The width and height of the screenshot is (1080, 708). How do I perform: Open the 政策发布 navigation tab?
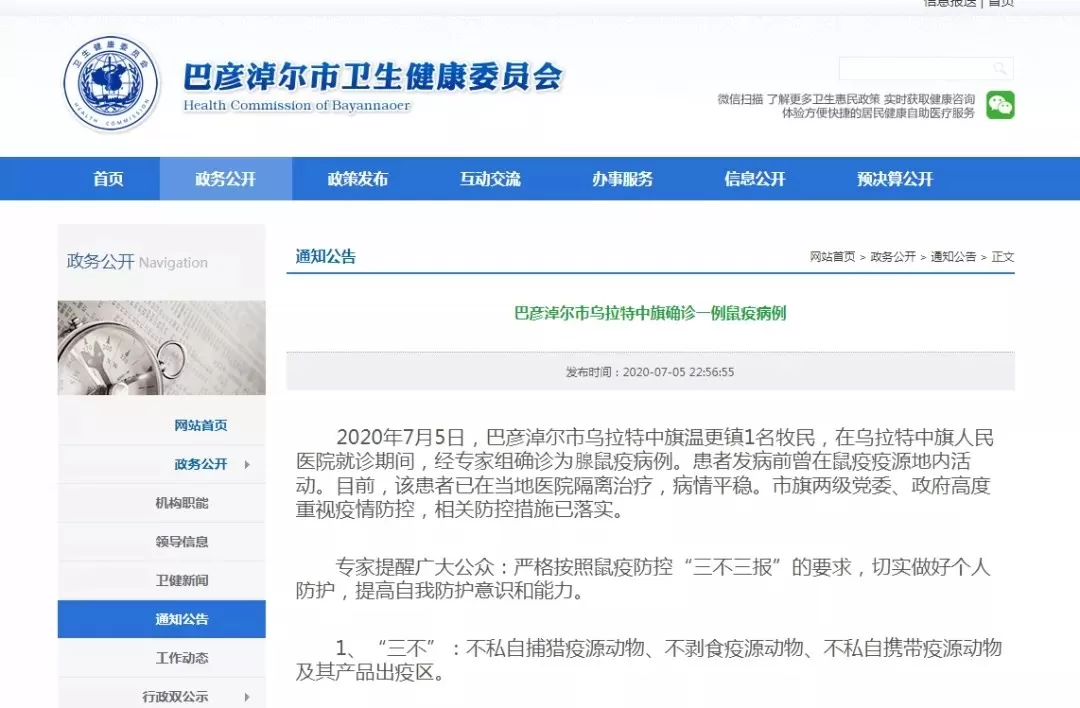pos(357,179)
